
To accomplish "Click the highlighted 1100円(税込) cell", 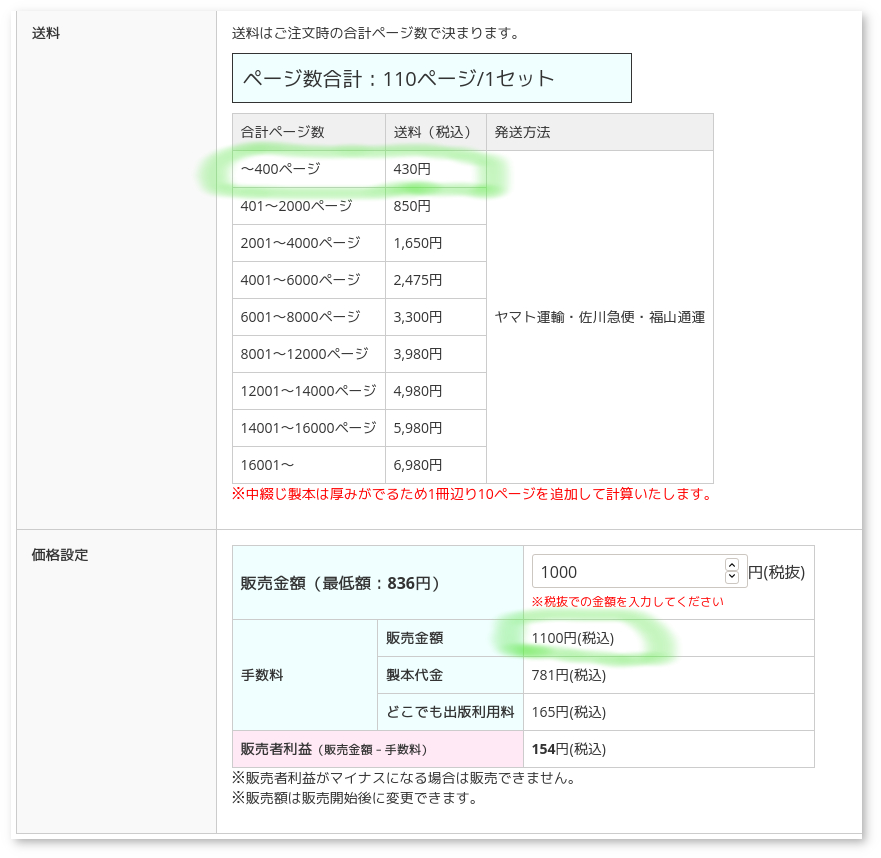I will (x=560, y=638).
